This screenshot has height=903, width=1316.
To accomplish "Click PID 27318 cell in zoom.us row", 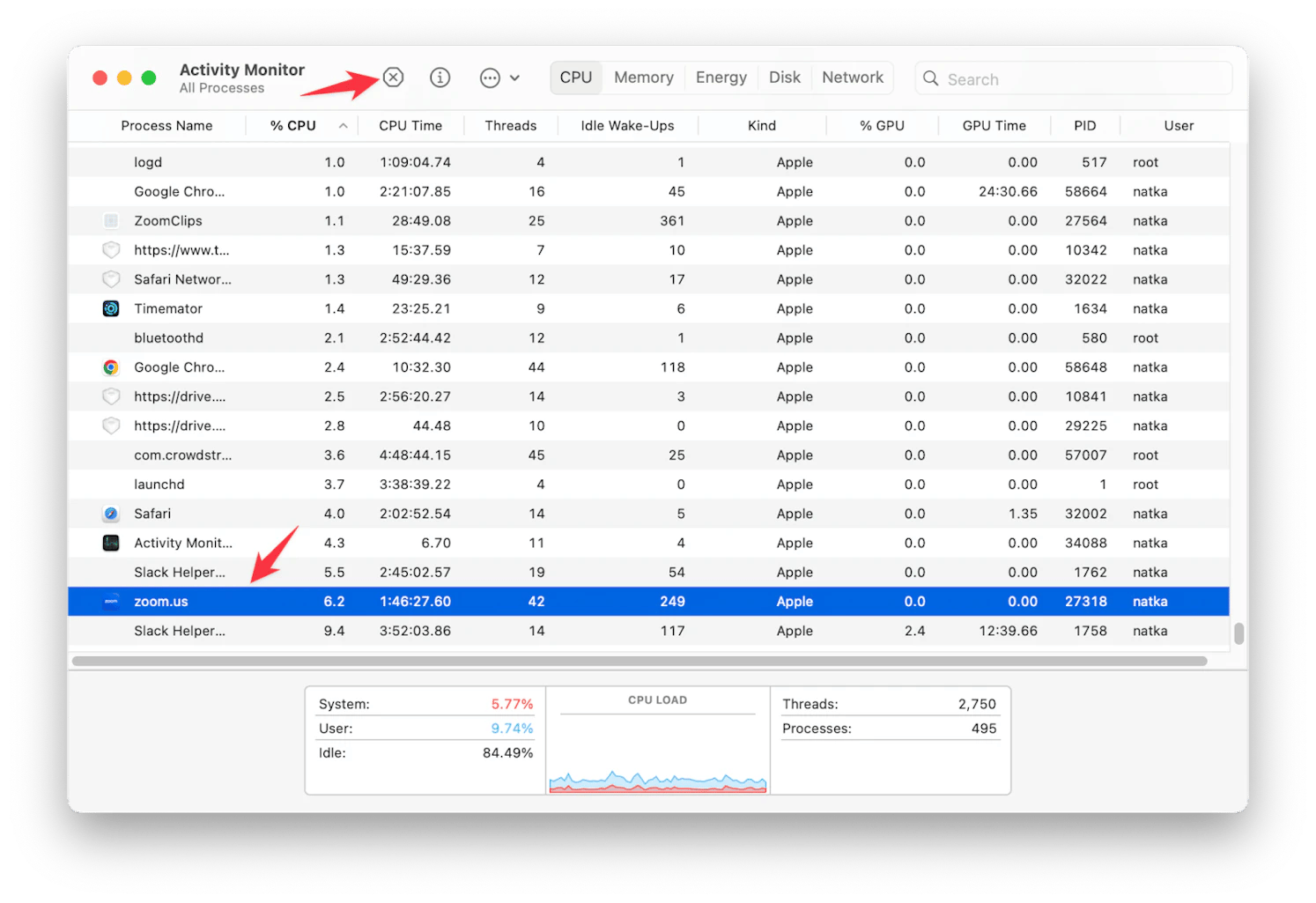I will click(1086, 602).
